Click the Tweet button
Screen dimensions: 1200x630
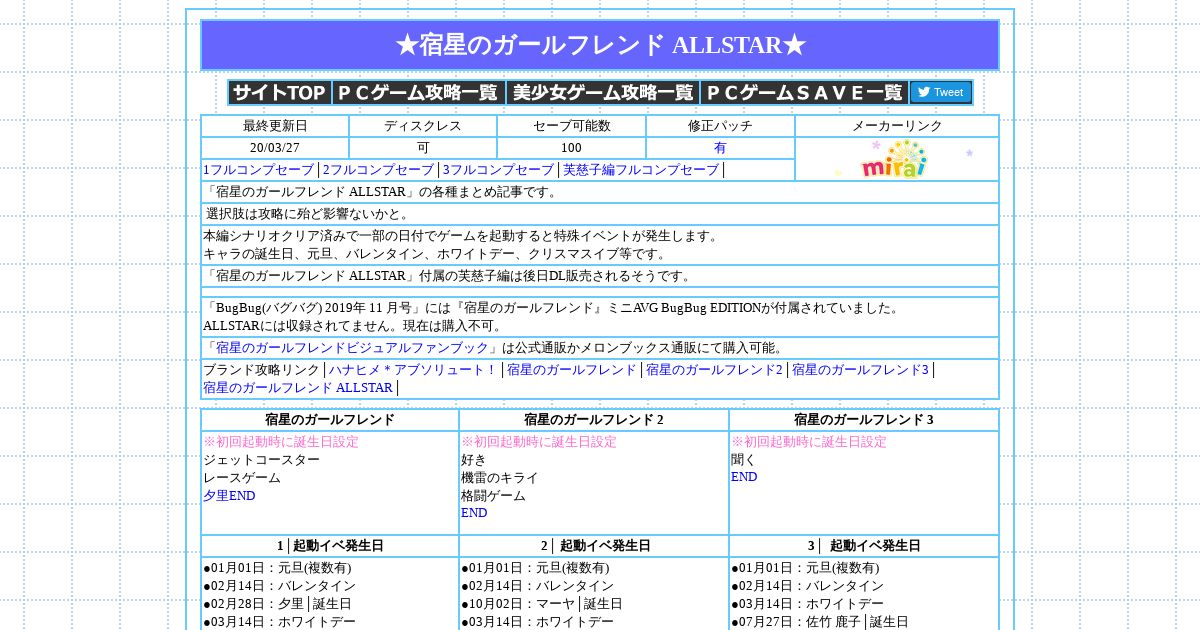(940, 93)
